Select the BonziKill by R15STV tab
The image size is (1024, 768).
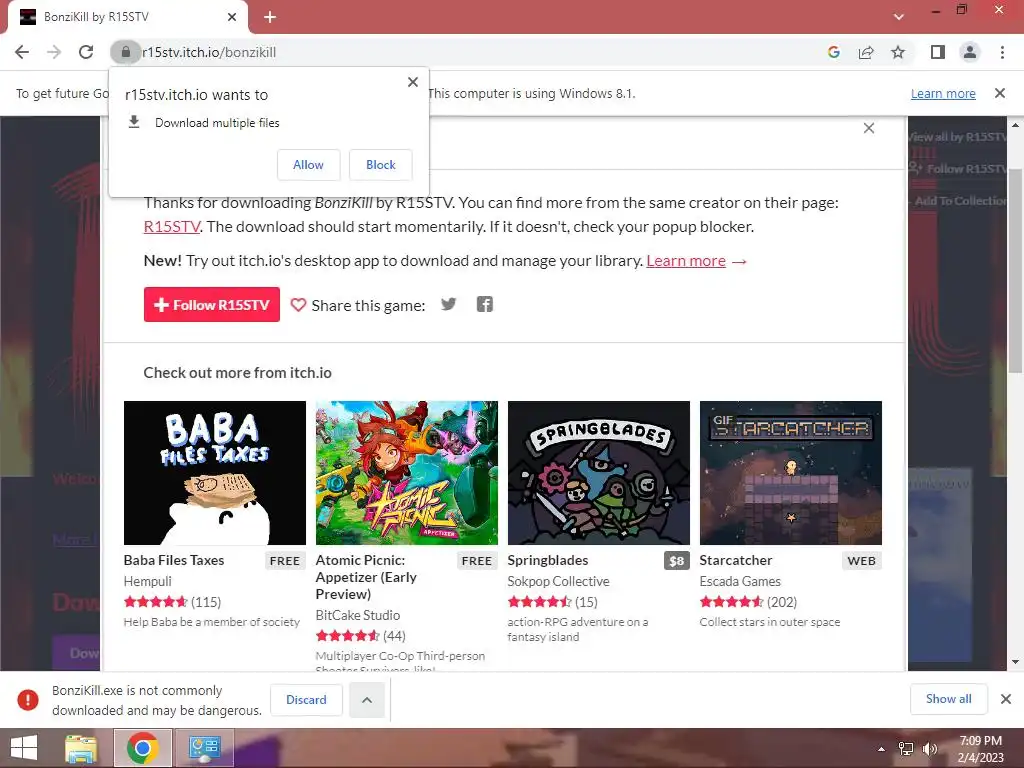(x=127, y=17)
